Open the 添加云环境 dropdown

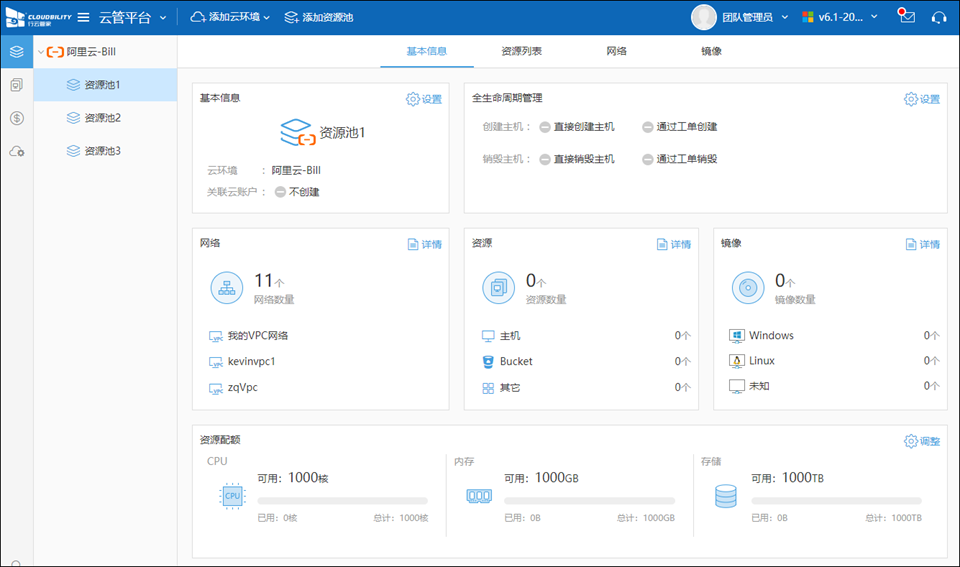[230, 17]
